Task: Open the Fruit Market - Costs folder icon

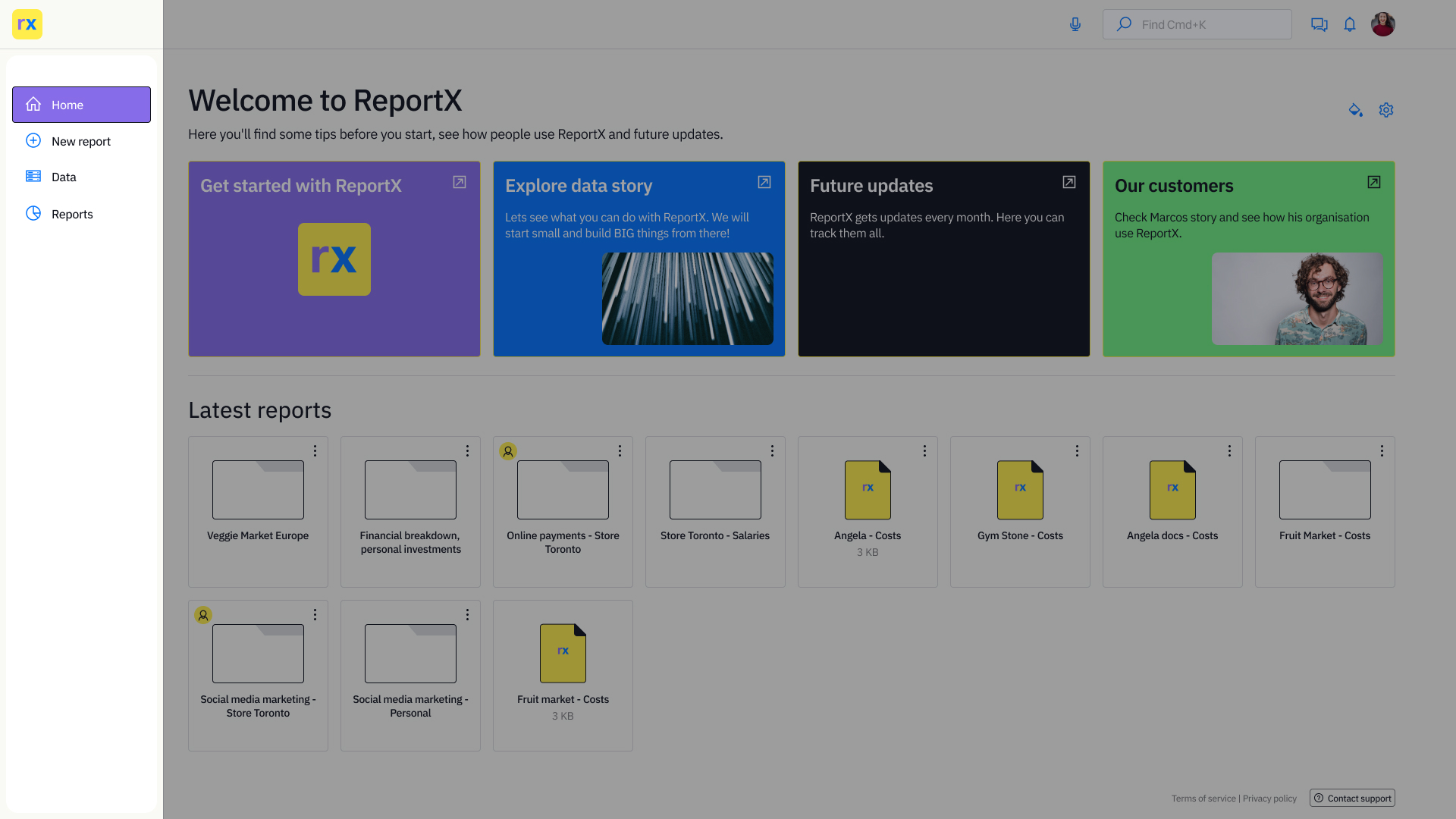Action: pos(1325,490)
